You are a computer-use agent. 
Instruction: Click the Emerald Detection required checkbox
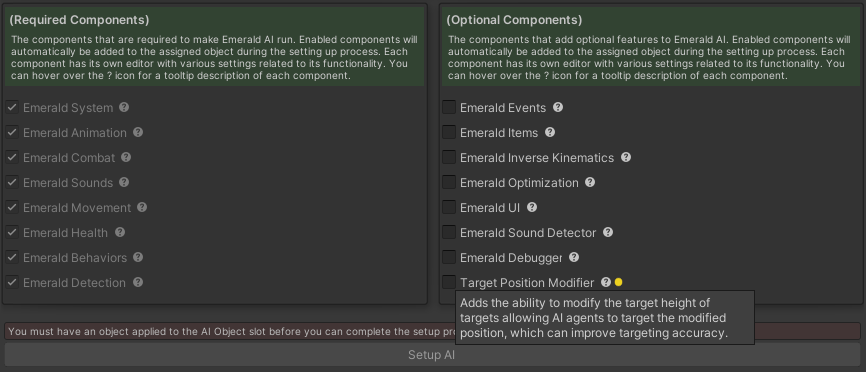pyautogui.click(x=12, y=282)
